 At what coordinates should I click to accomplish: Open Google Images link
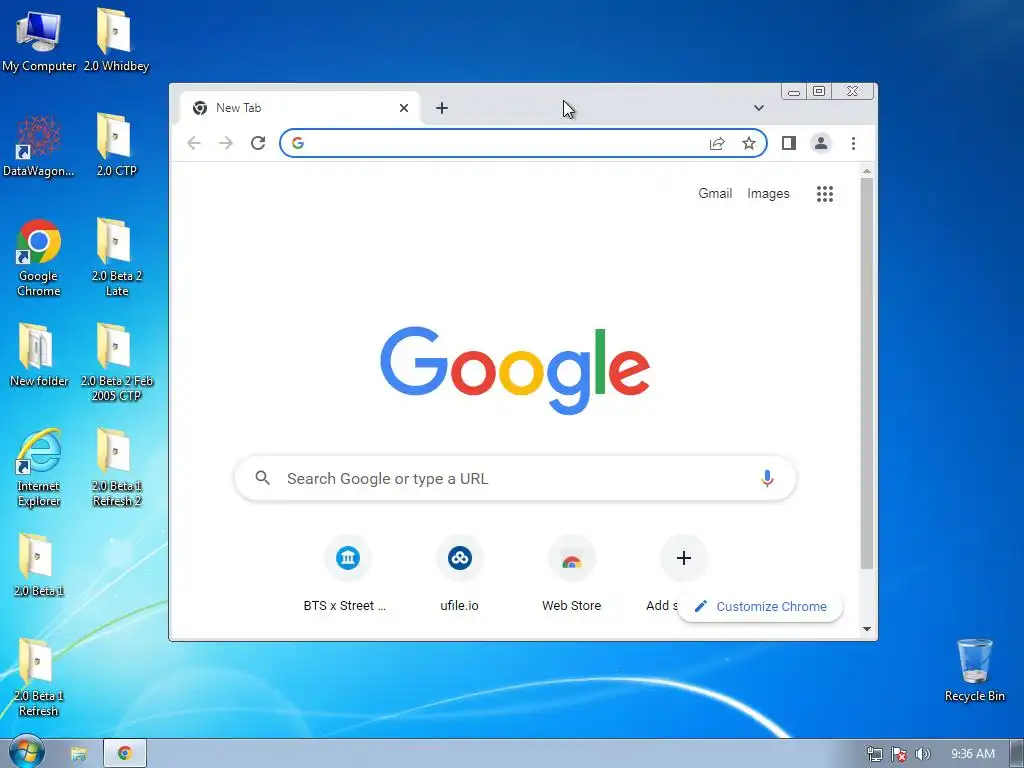(x=768, y=193)
